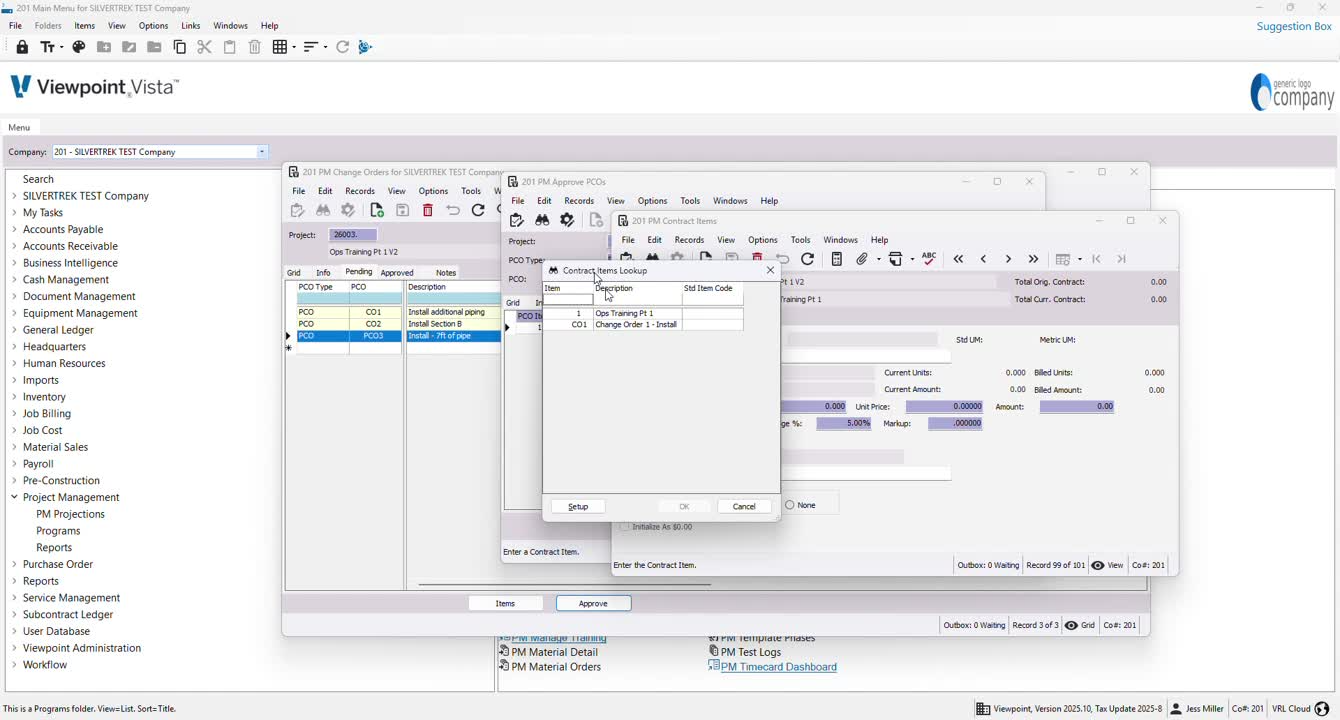Click refresh icon in PM Change Orders toolbar
The height and width of the screenshot is (720, 1340).
[x=478, y=210]
